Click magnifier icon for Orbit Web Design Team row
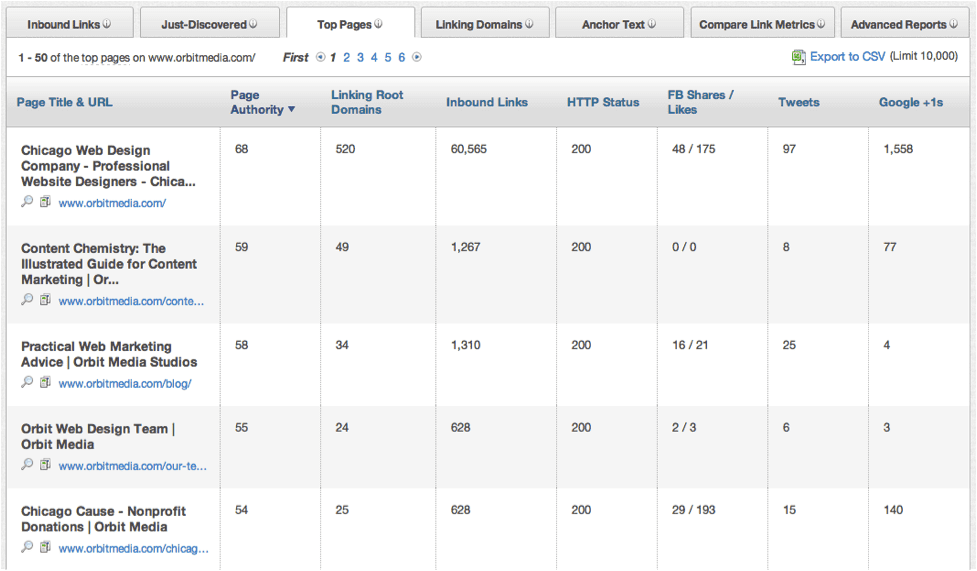The width and height of the screenshot is (977, 571). tap(27, 464)
